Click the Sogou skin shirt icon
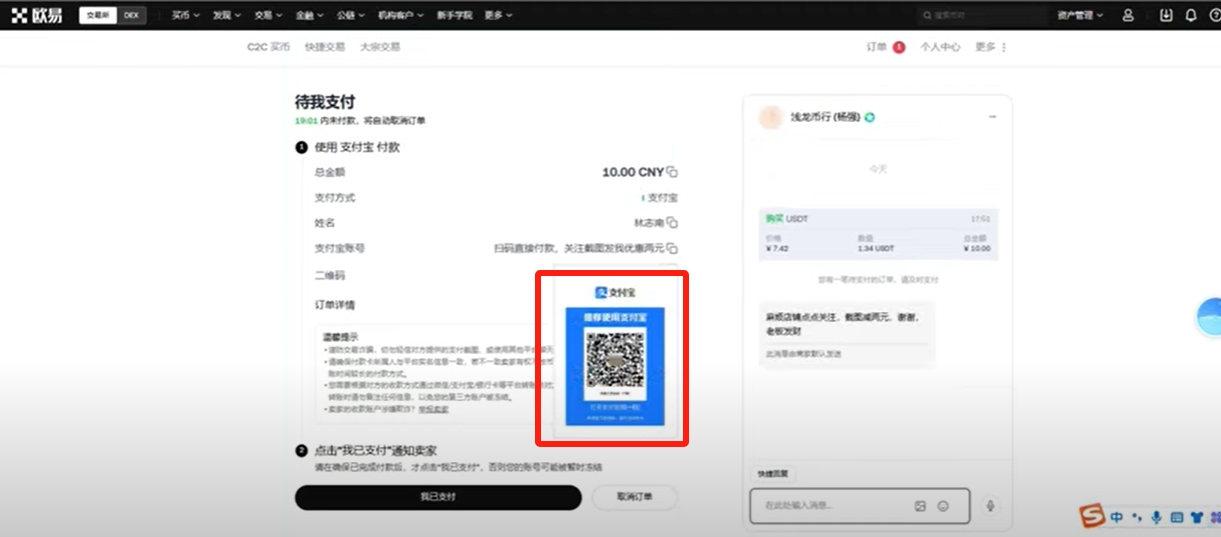This screenshot has height=537, width=1221. pyautogui.click(x=1196, y=517)
